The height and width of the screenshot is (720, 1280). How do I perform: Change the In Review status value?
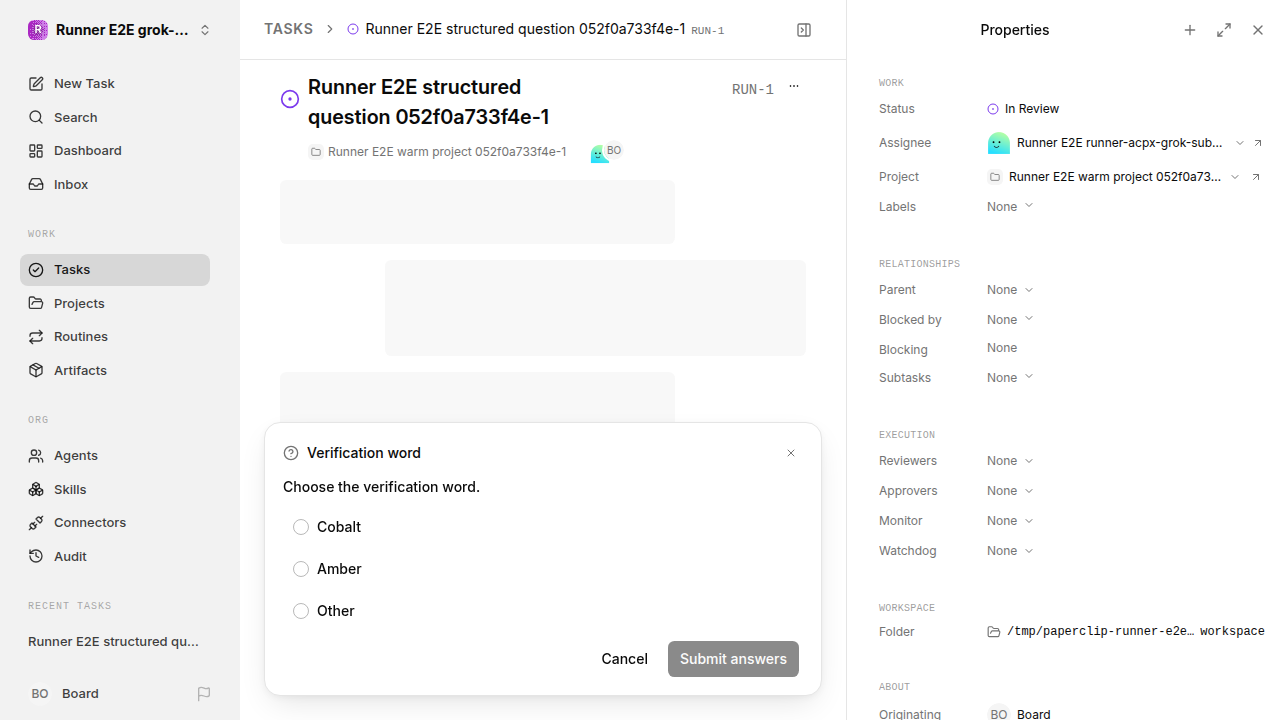pos(1023,109)
